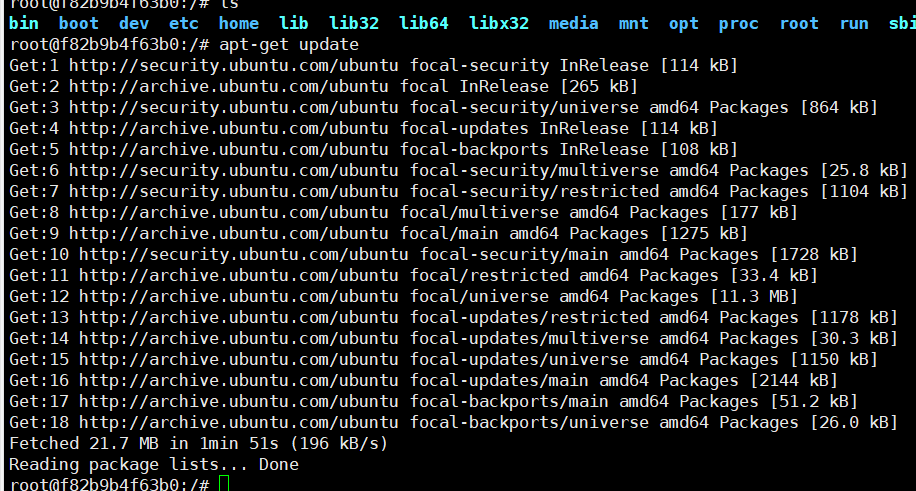Click the green cursor at the last prompt

tap(224, 484)
